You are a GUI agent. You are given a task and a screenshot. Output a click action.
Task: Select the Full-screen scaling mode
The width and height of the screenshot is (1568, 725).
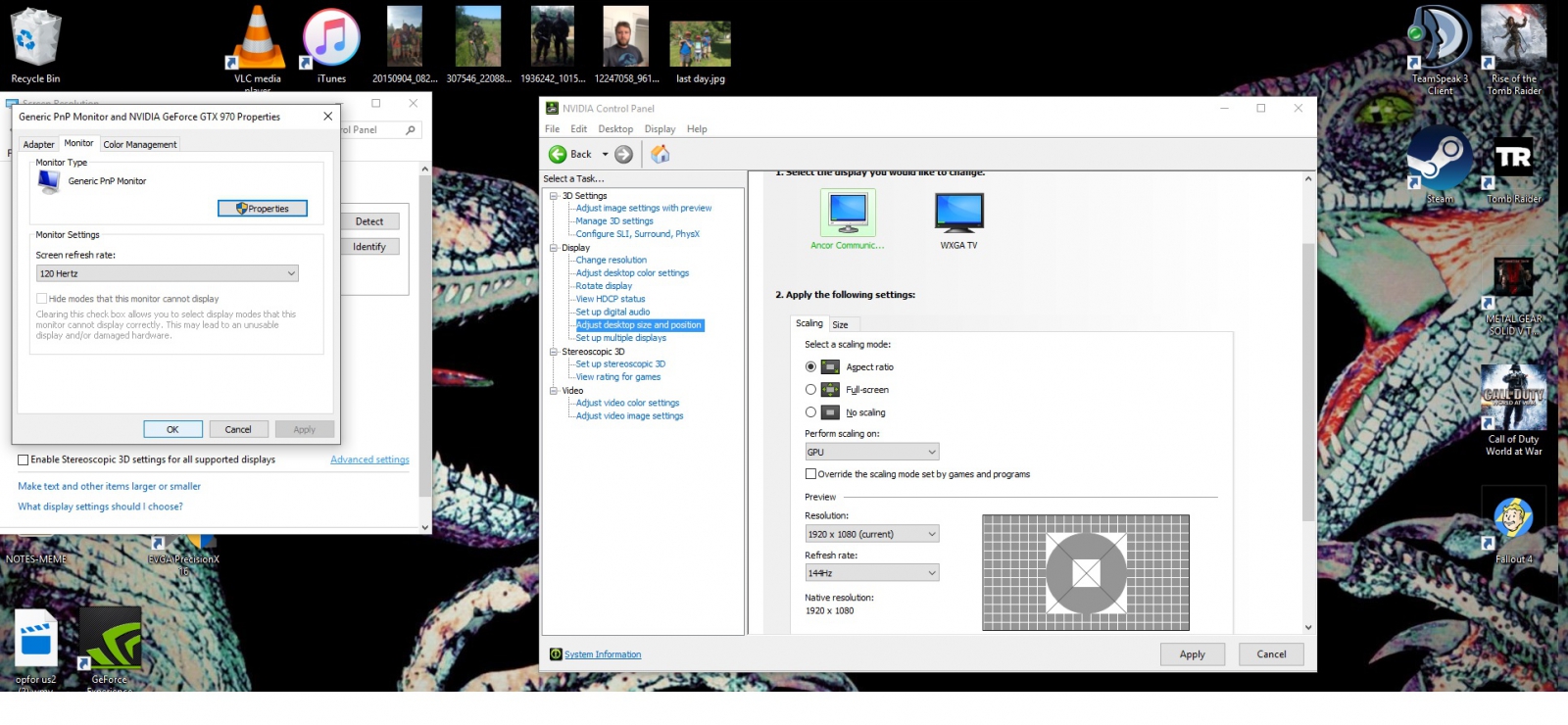point(810,390)
